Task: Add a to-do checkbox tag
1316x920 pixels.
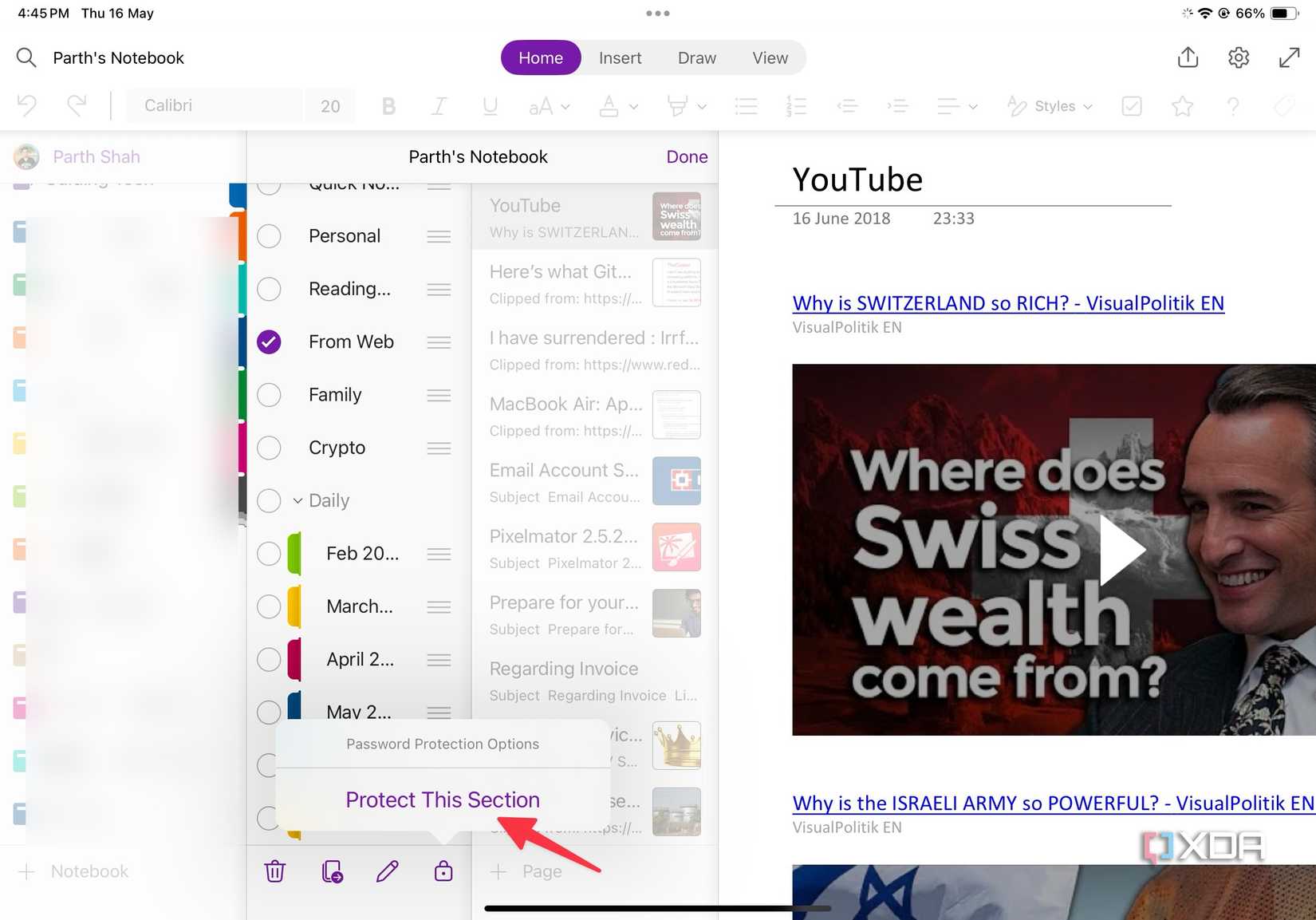Action: (1132, 106)
